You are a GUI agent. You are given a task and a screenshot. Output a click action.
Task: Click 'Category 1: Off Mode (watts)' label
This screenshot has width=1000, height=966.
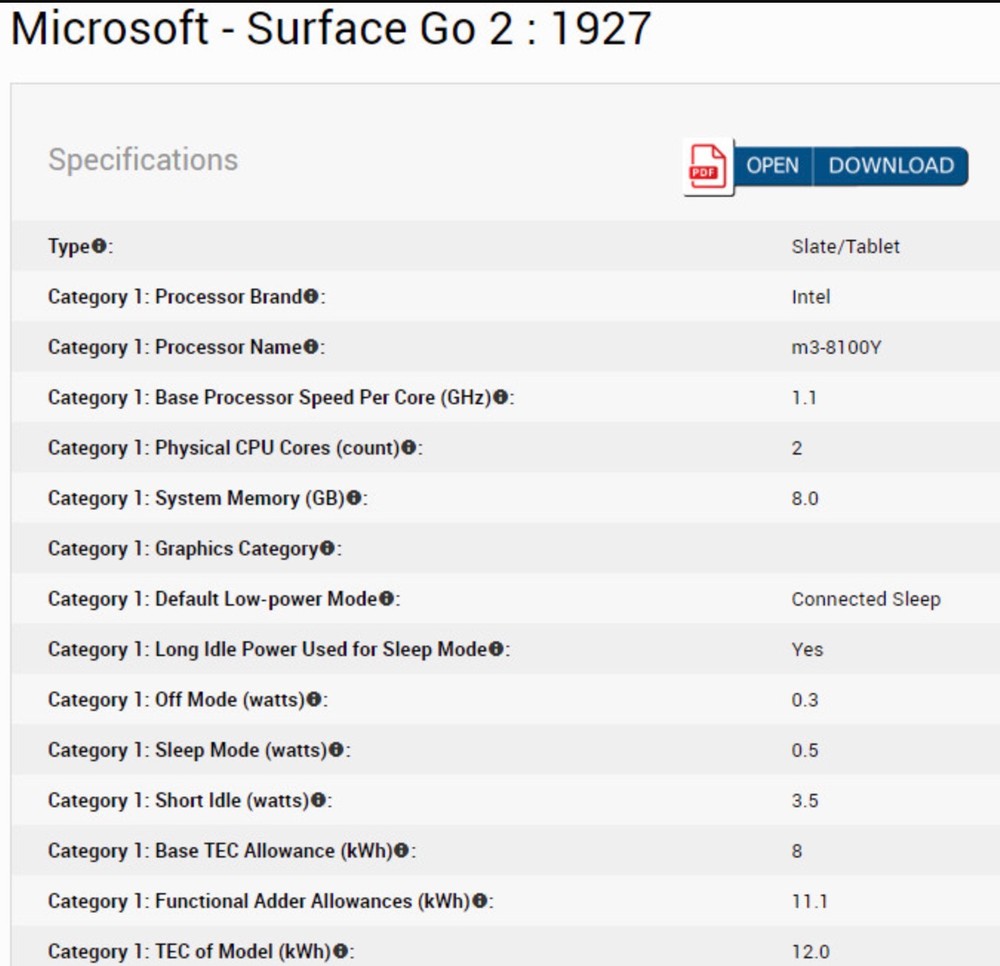point(177,699)
